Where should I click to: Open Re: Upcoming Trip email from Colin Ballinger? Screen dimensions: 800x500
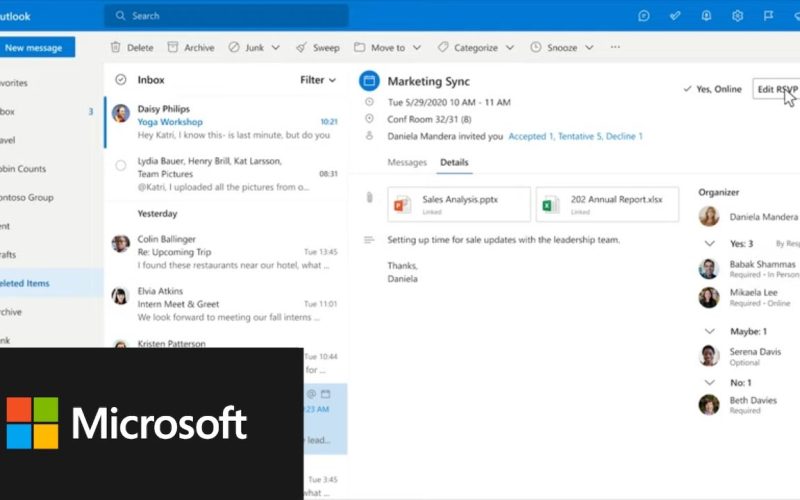227,252
